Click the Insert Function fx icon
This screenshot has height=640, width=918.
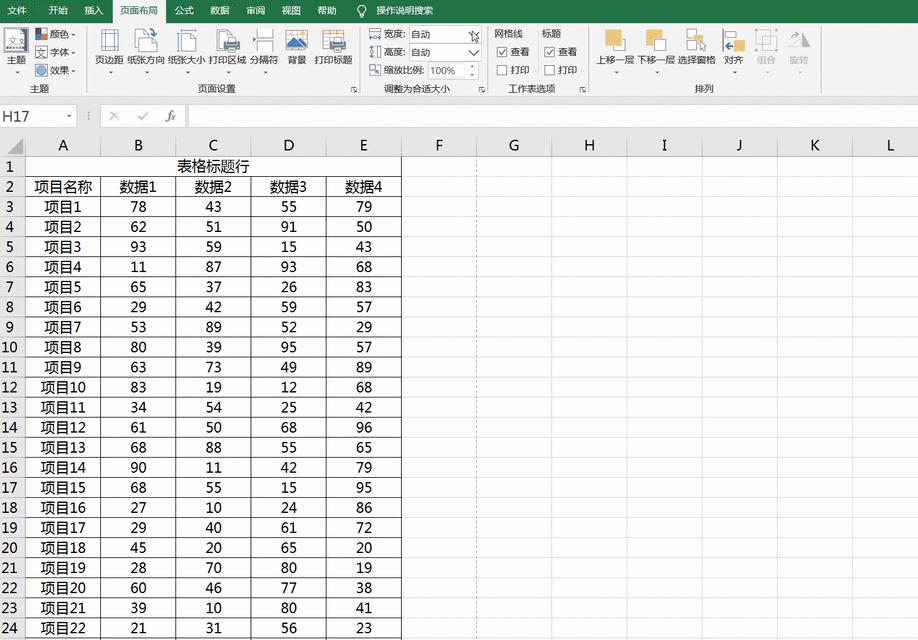170,116
